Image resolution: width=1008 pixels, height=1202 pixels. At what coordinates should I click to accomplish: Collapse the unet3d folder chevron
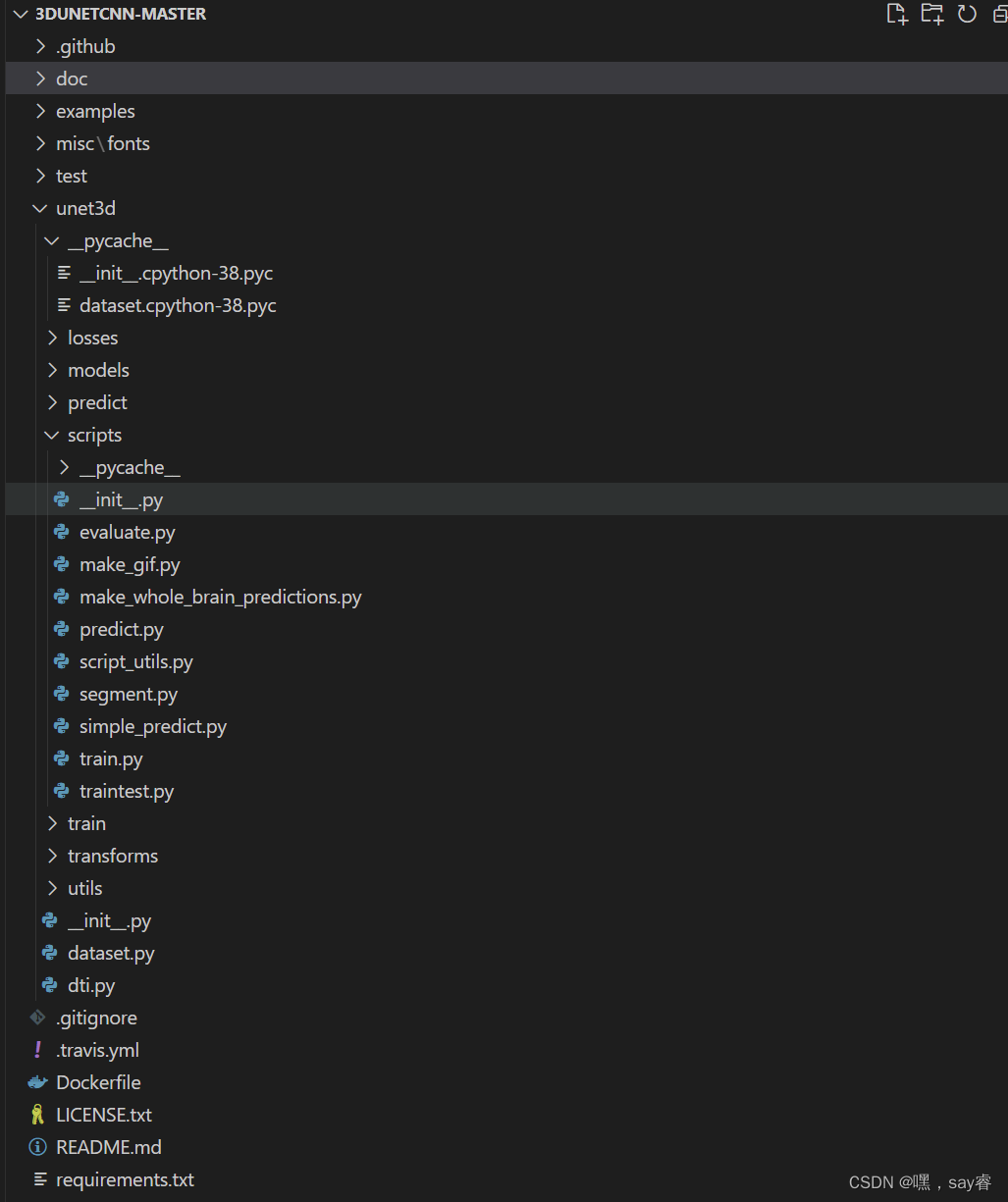coord(40,208)
